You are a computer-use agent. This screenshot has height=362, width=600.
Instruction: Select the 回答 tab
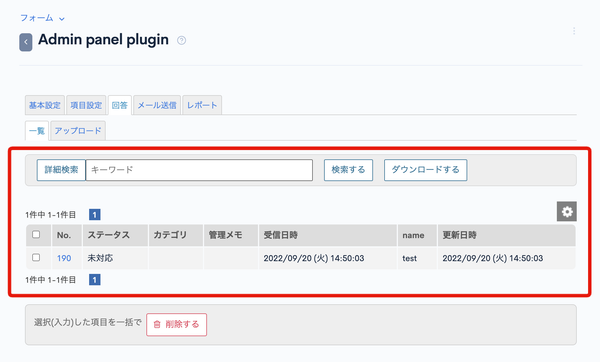pyautogui.click(x=120, y=105)
